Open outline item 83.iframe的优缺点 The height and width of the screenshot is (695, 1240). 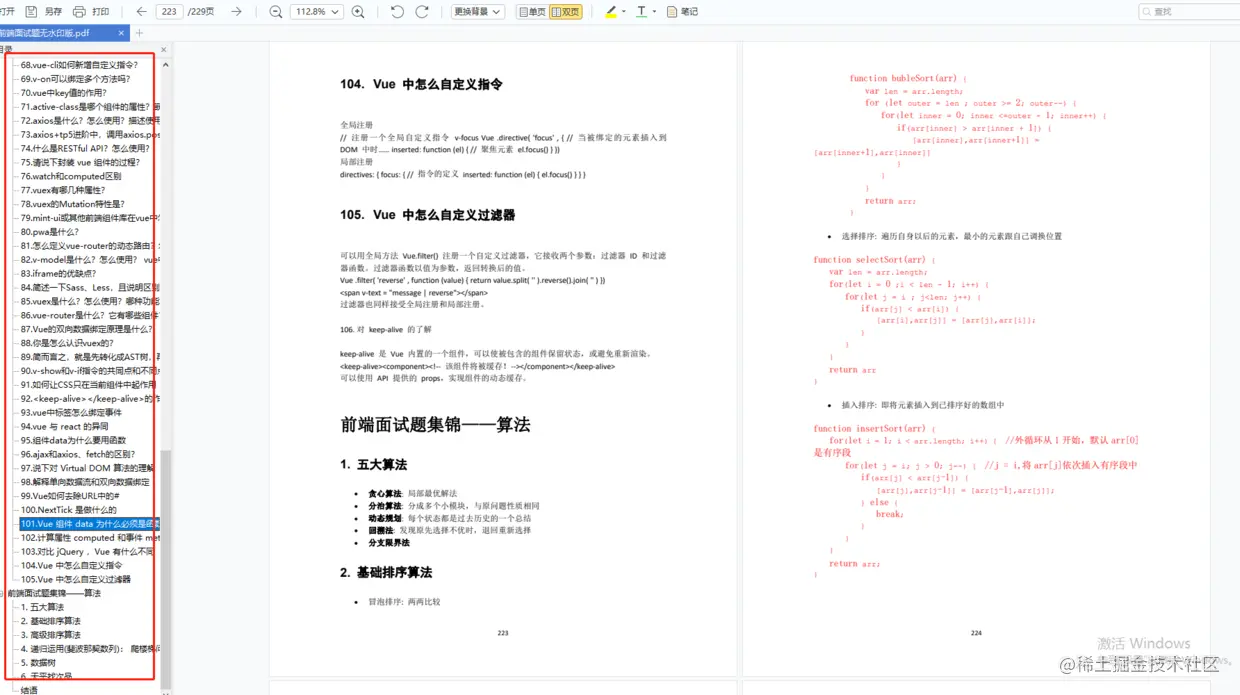(58, 273)
